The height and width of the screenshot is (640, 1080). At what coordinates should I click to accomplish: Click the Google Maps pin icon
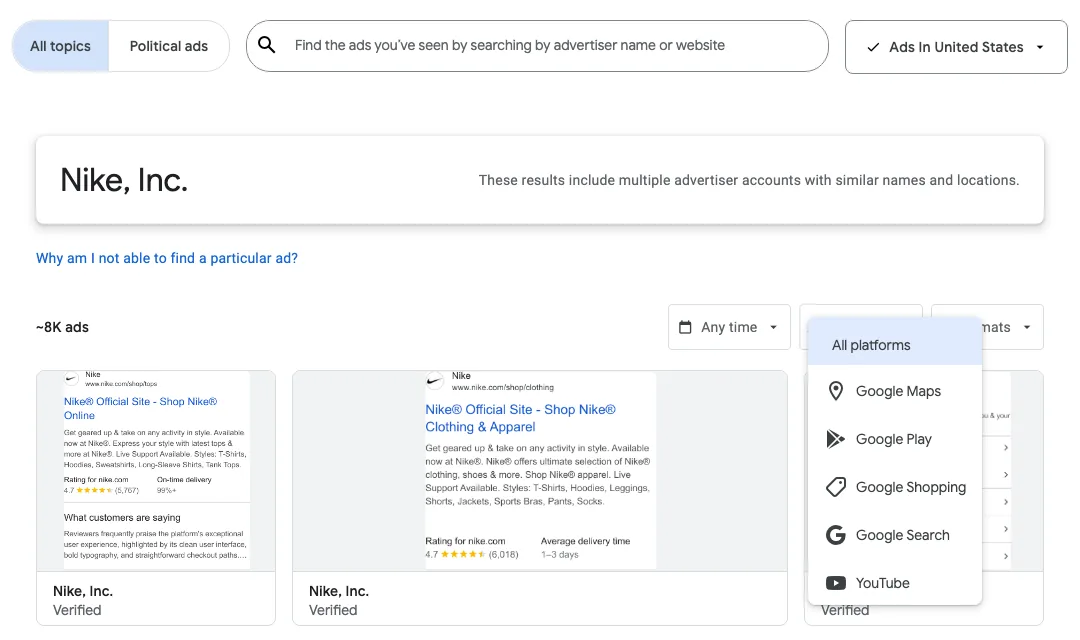(835, 391)
